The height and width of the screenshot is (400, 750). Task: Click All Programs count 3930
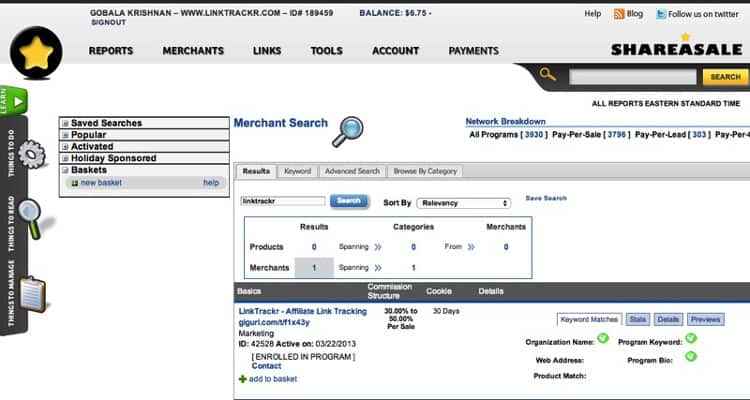pos(534,135)
